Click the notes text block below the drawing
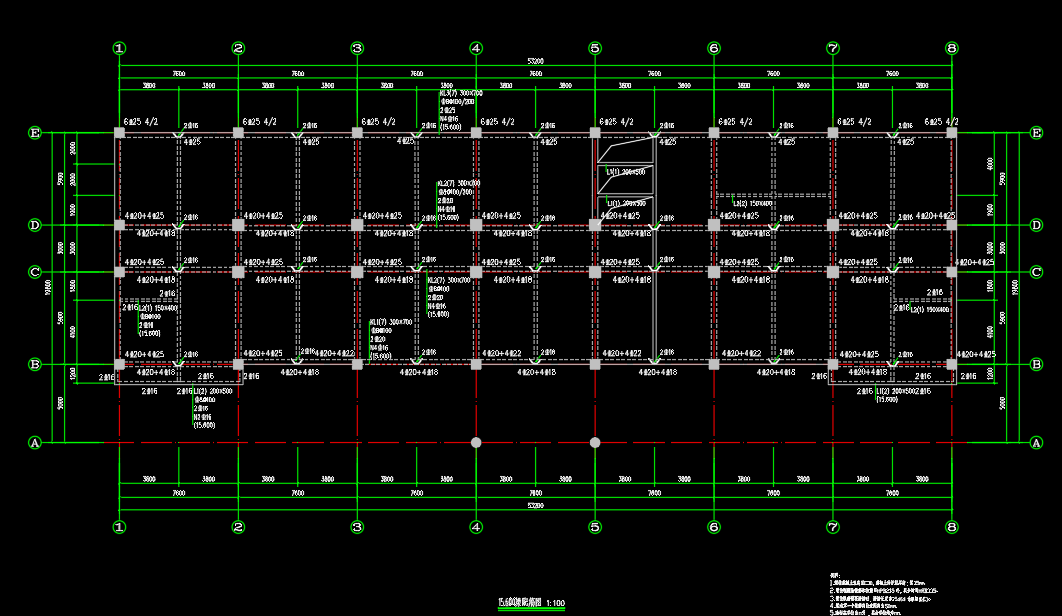The width and height of the screenshot is (1062, 616). (884, 594)
